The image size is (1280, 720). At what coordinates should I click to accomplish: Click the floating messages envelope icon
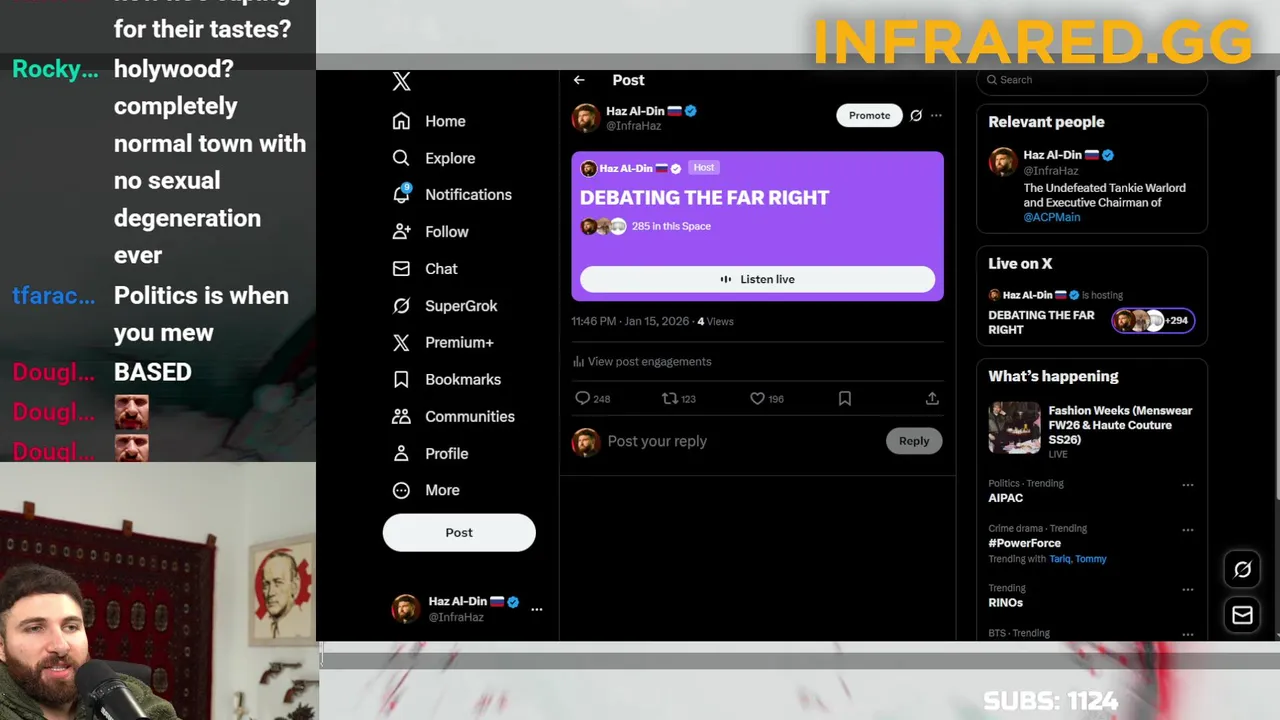click(1242, 616)
